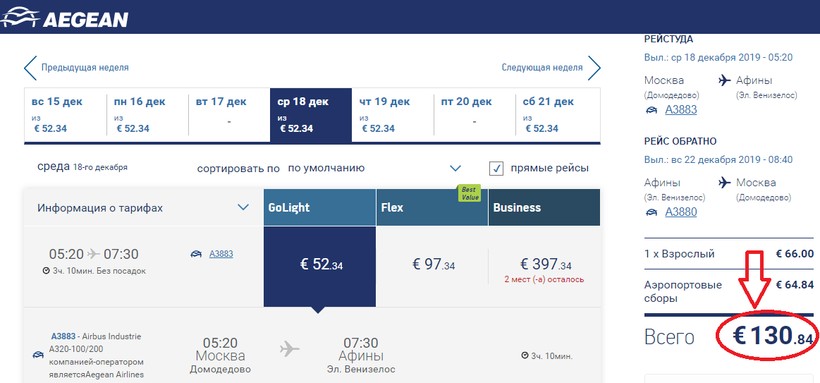The width and height of the screenshot is (820, 383).
Task: Select the чт 19 дек date tab
Action: pos(393,115)
